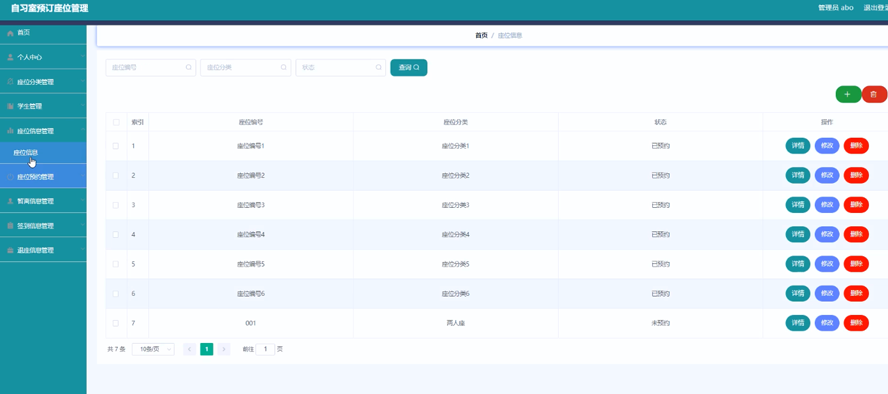Viewport: 888px width, 394px height.
Task: Click the icon beside 退座信息管理
Action: click(10, 250)
